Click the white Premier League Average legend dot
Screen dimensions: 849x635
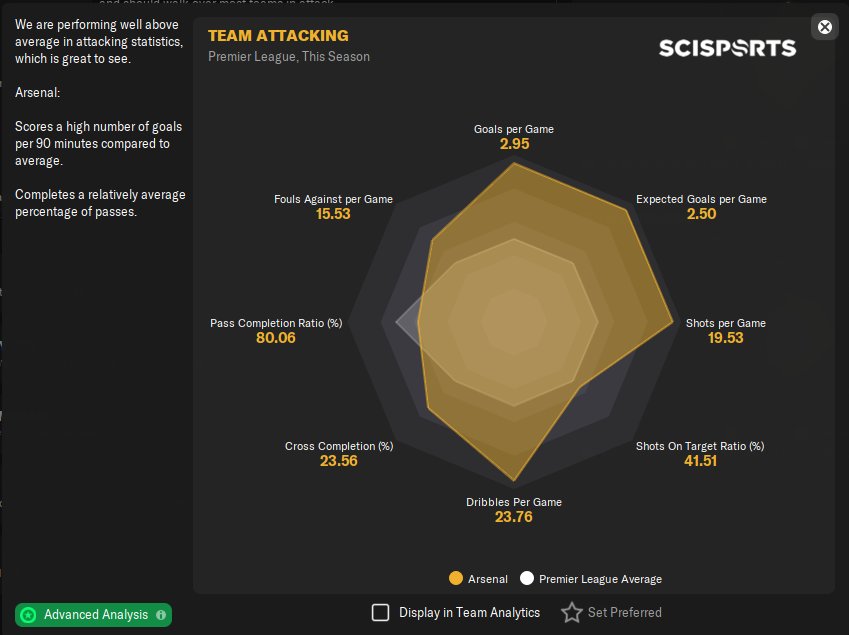[x=527, y=578]
